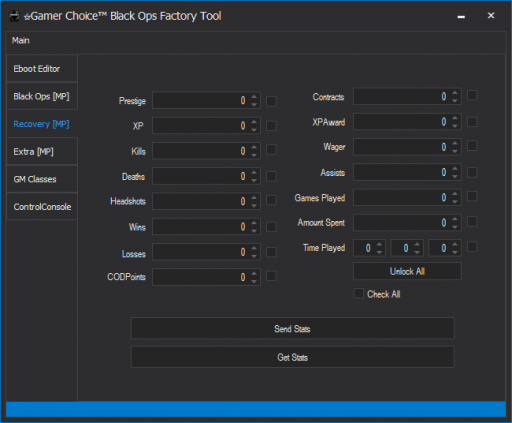Viewport: 512px width, 423px height.
Task: Increase Wager value with up arrow
Action: [455, 143]
